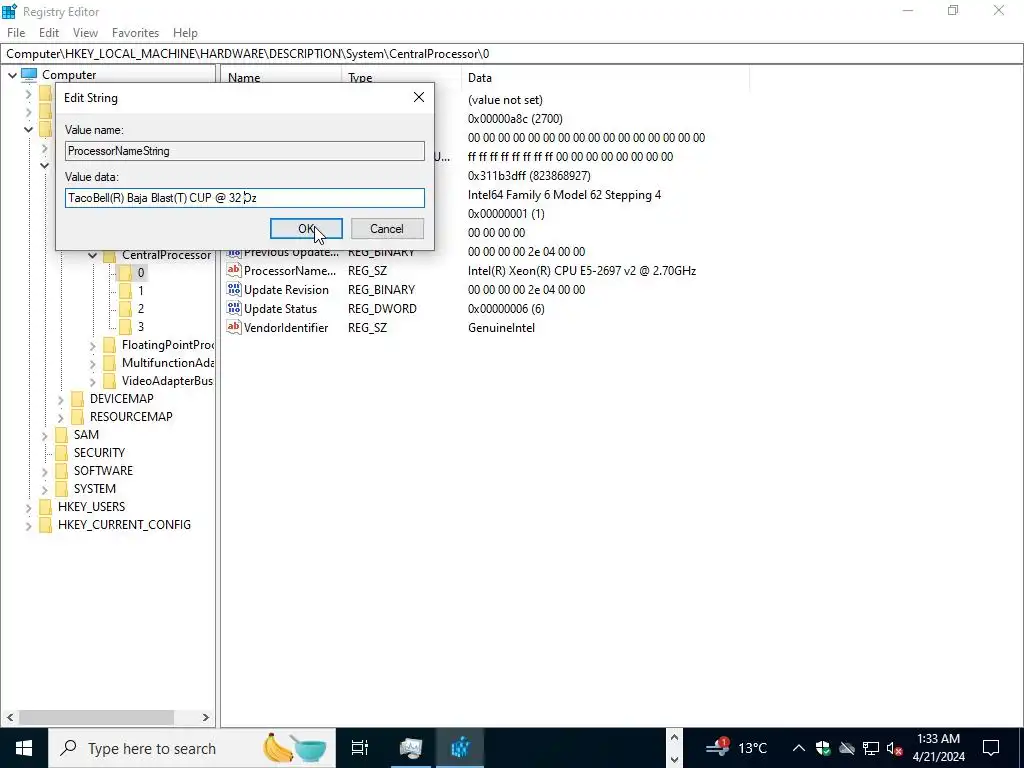Open the Help menu

[x=185, y=33]
